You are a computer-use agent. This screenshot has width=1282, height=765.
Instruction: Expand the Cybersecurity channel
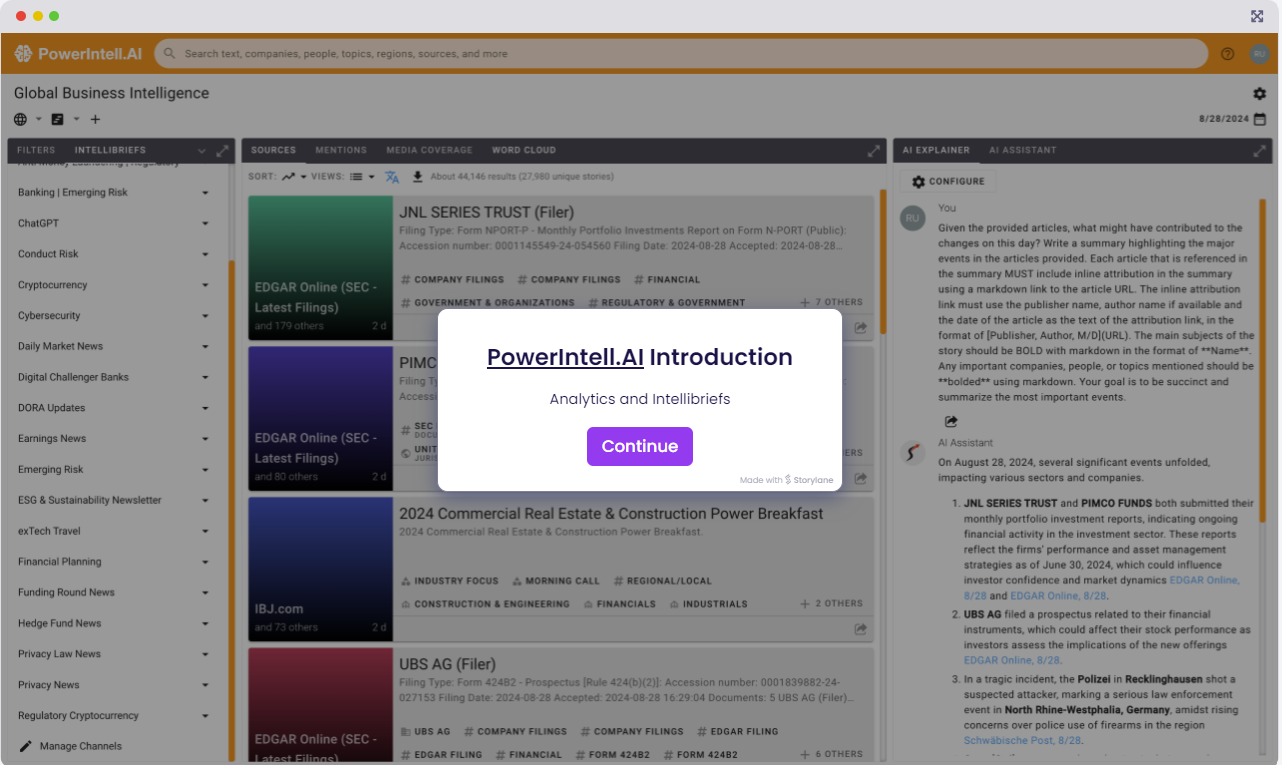click(205, 316)
